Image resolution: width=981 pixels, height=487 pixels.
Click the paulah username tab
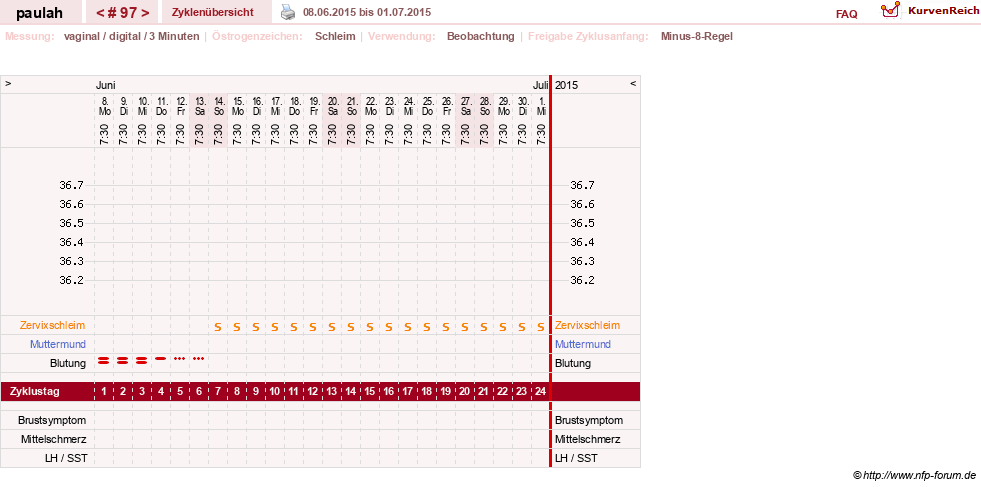point(39,13)
